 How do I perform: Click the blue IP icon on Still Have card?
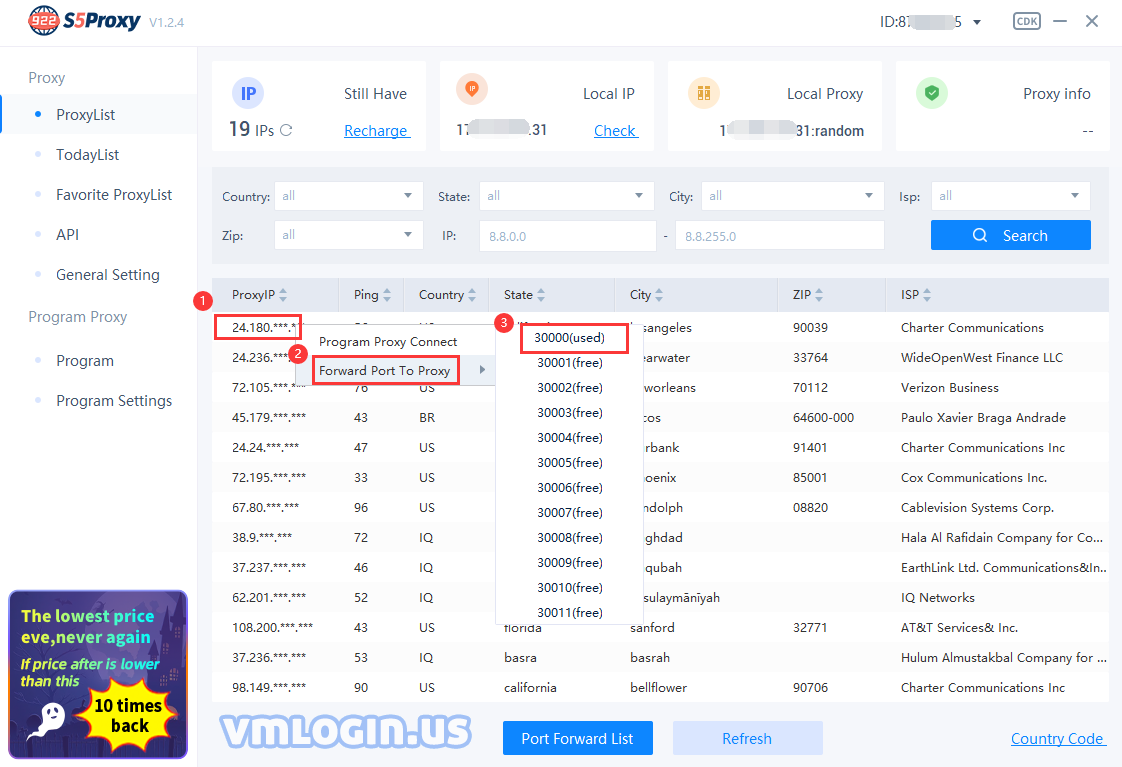click(247, 93)
